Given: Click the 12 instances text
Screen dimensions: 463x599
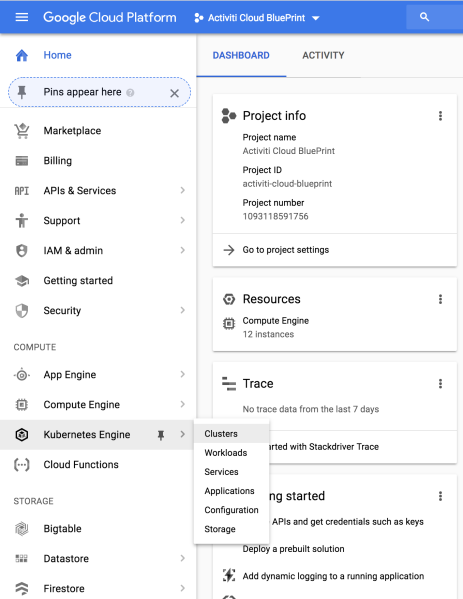Looking at the screenshot, I should pos(268,334).
